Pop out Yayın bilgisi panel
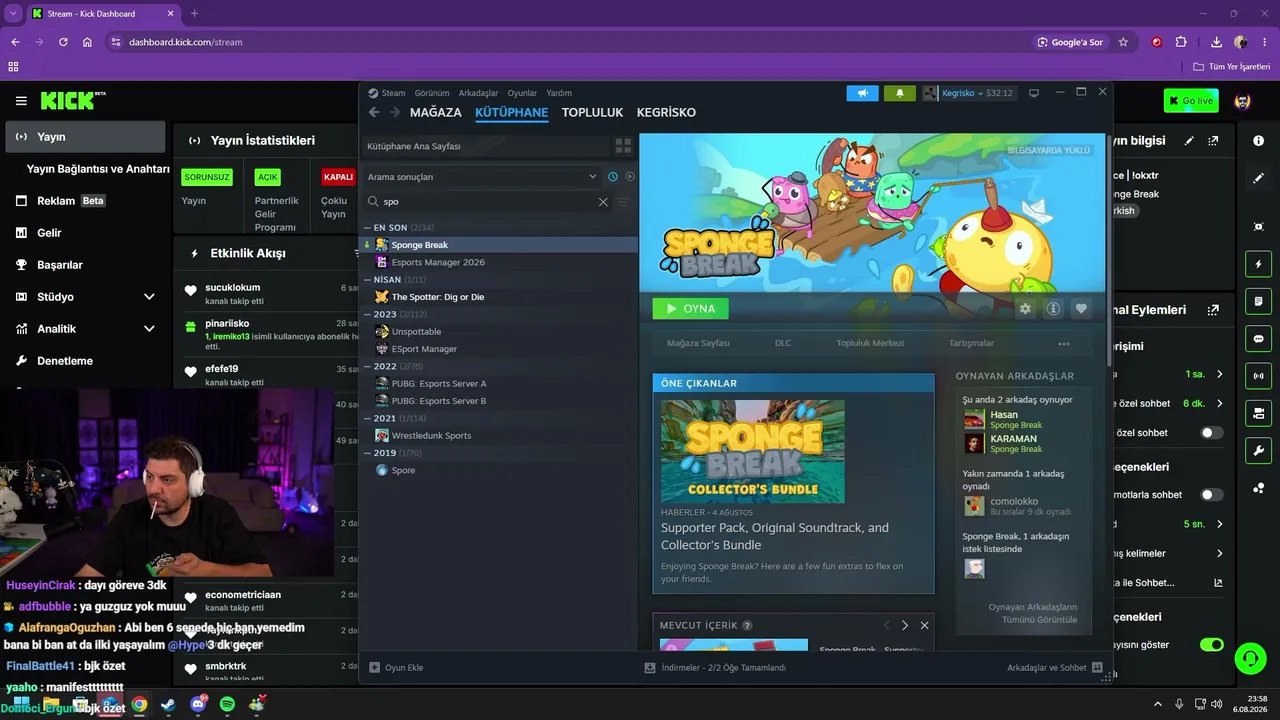Viewport: 1280px width, 720px height. point(1213,141)
